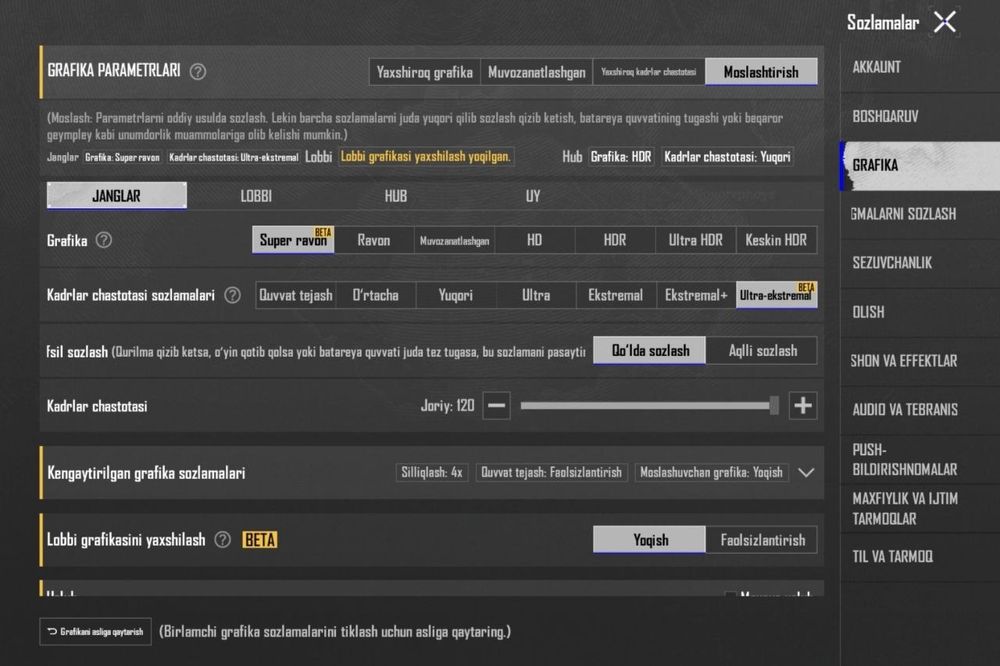Choose Muvozanatlashgan in Grafika row
Viewport: 1000px width, 666px height.
[454, 240]
